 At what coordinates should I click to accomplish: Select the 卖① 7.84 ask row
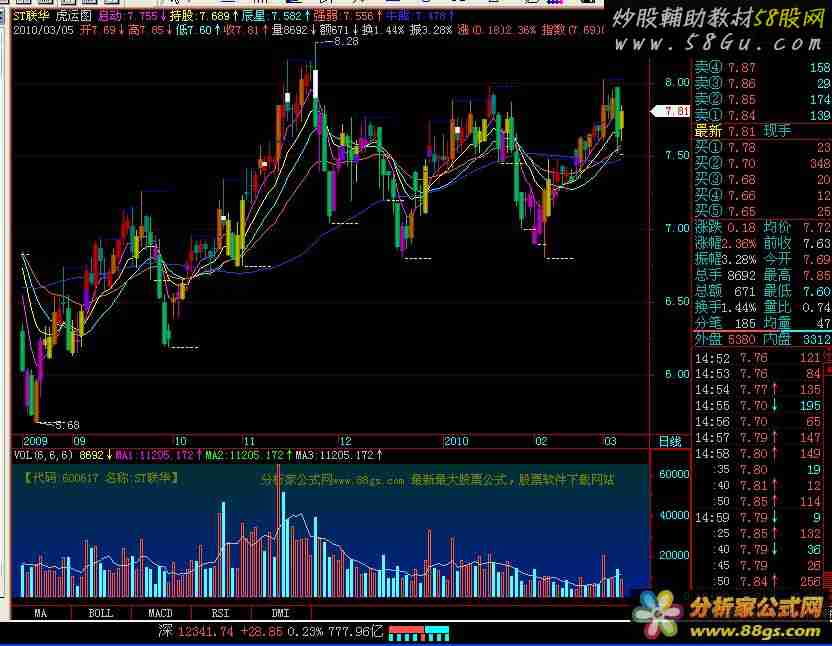(762, 115)
